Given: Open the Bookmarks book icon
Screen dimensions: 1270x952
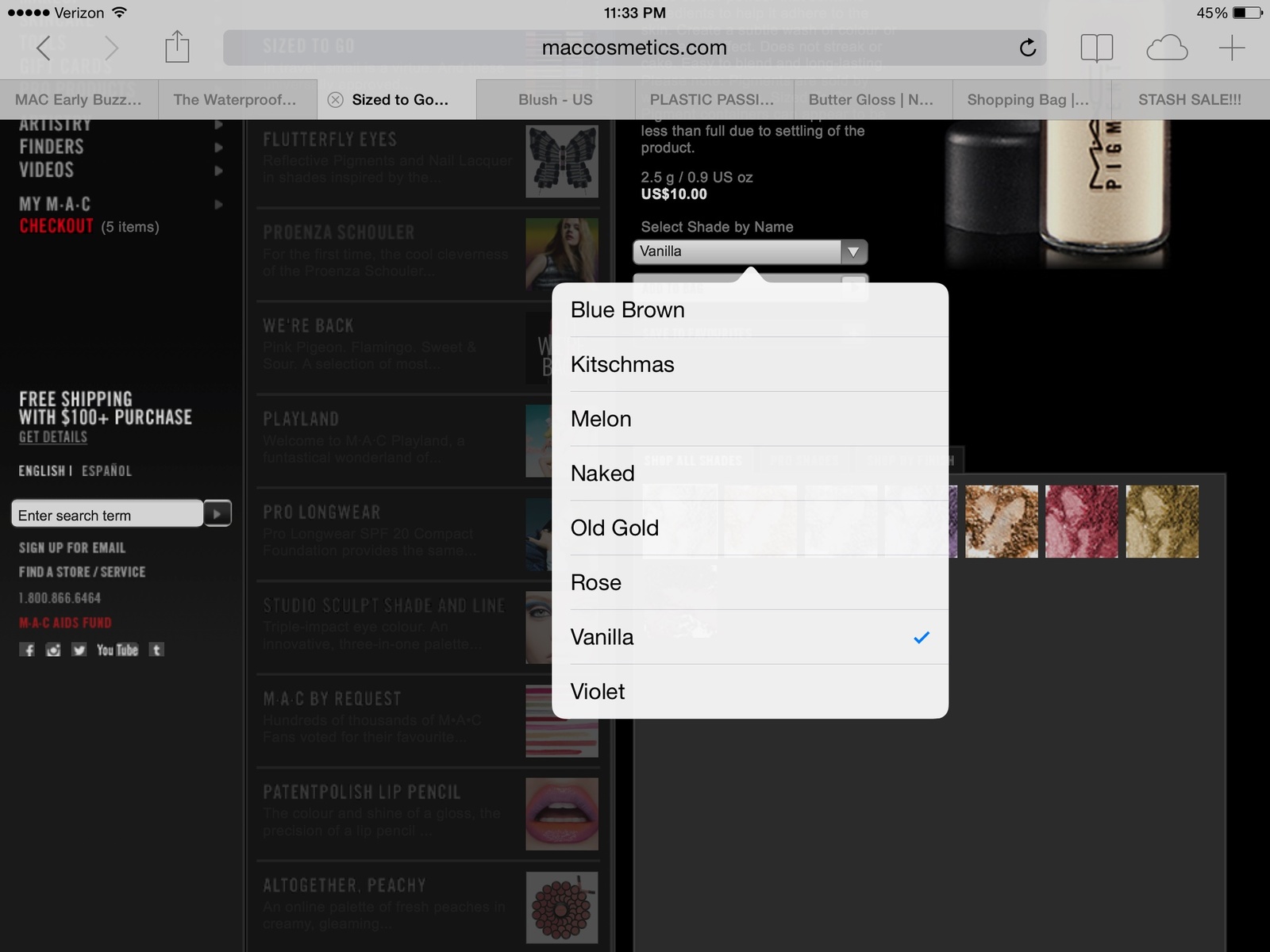Looking at the screenshot, I should [1097, 48].
